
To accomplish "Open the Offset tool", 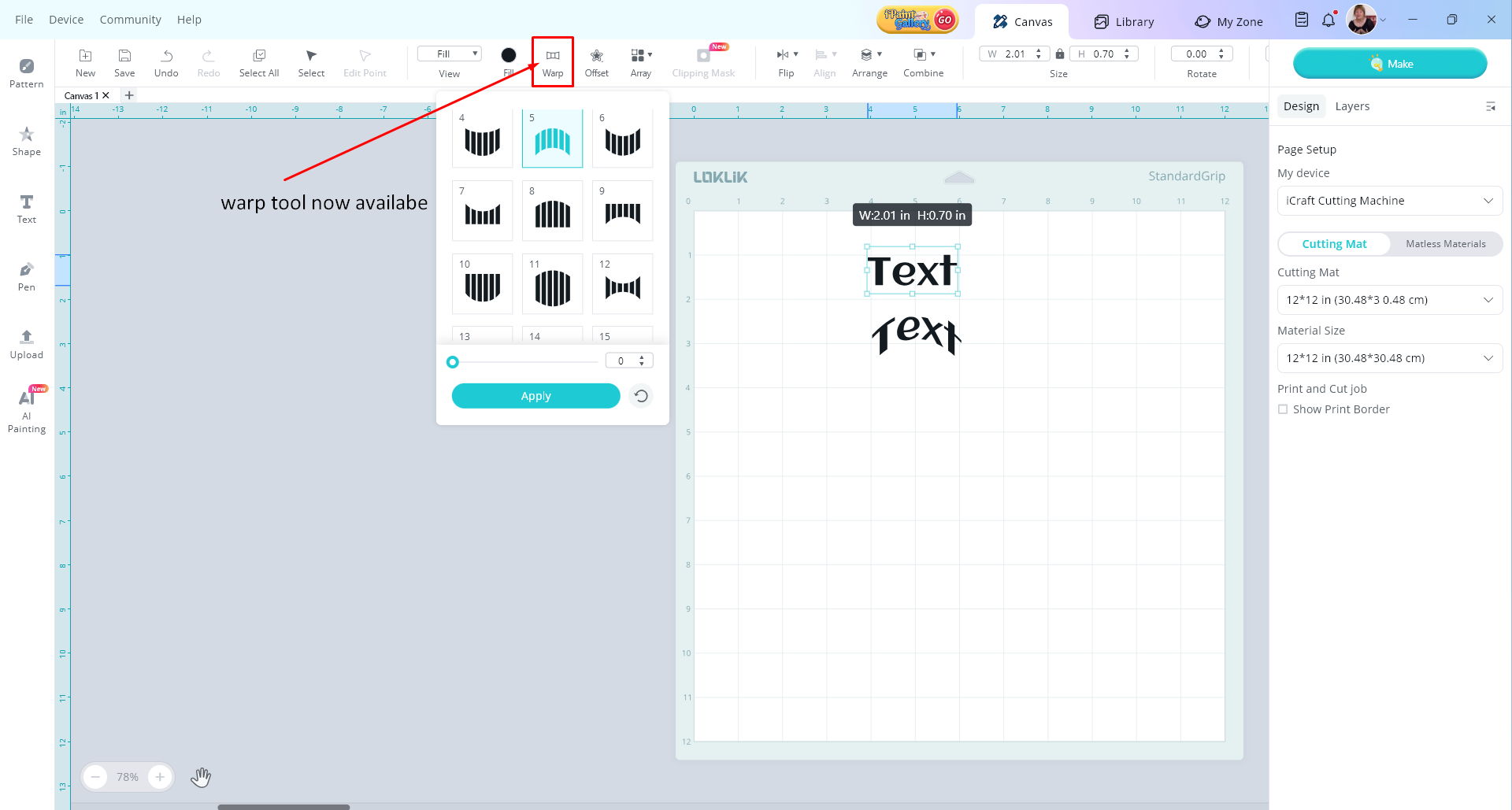I will 596,62.
